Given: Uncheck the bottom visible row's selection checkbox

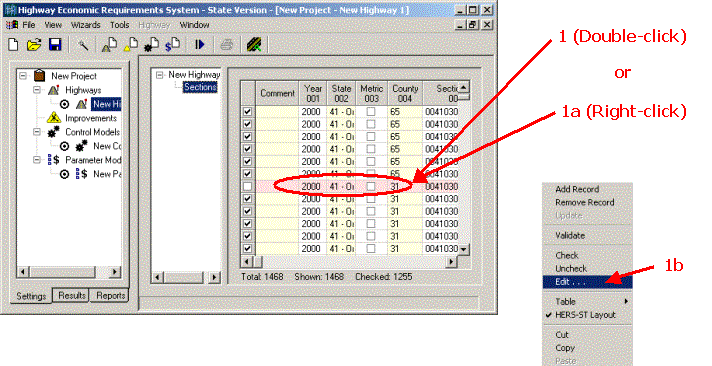Looking at the screenshot, I should 247,248.
